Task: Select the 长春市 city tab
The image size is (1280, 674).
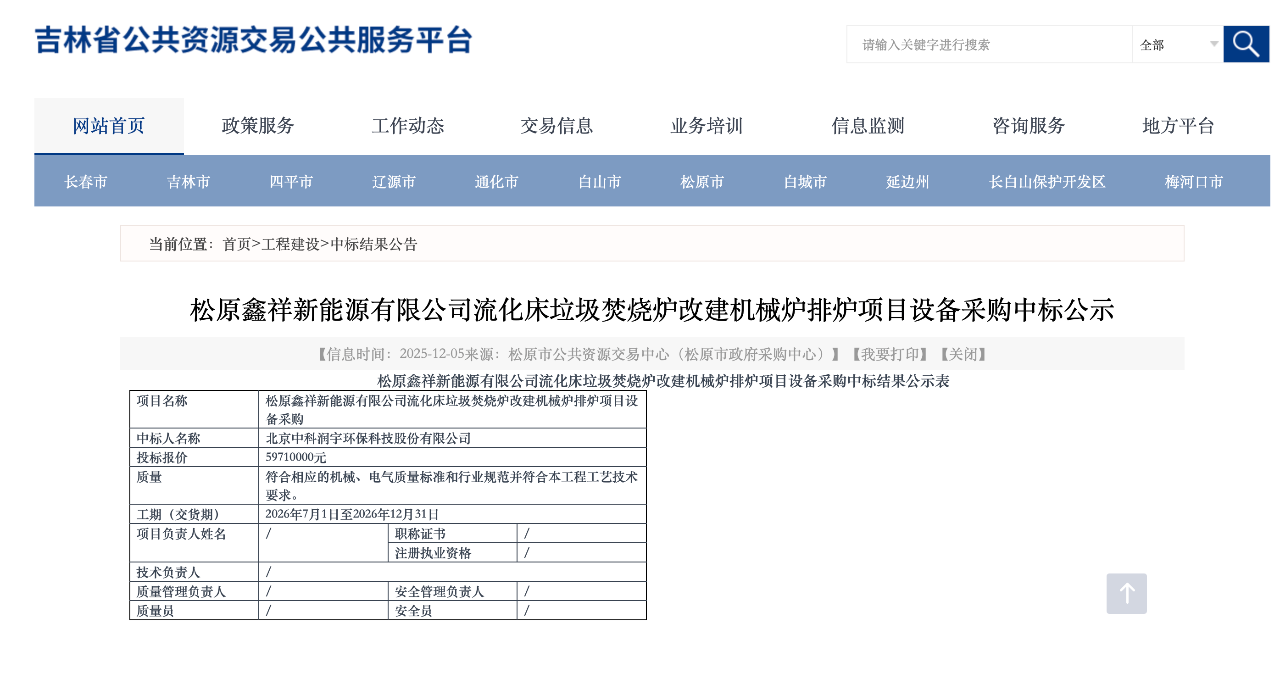Action: point(86,181)
